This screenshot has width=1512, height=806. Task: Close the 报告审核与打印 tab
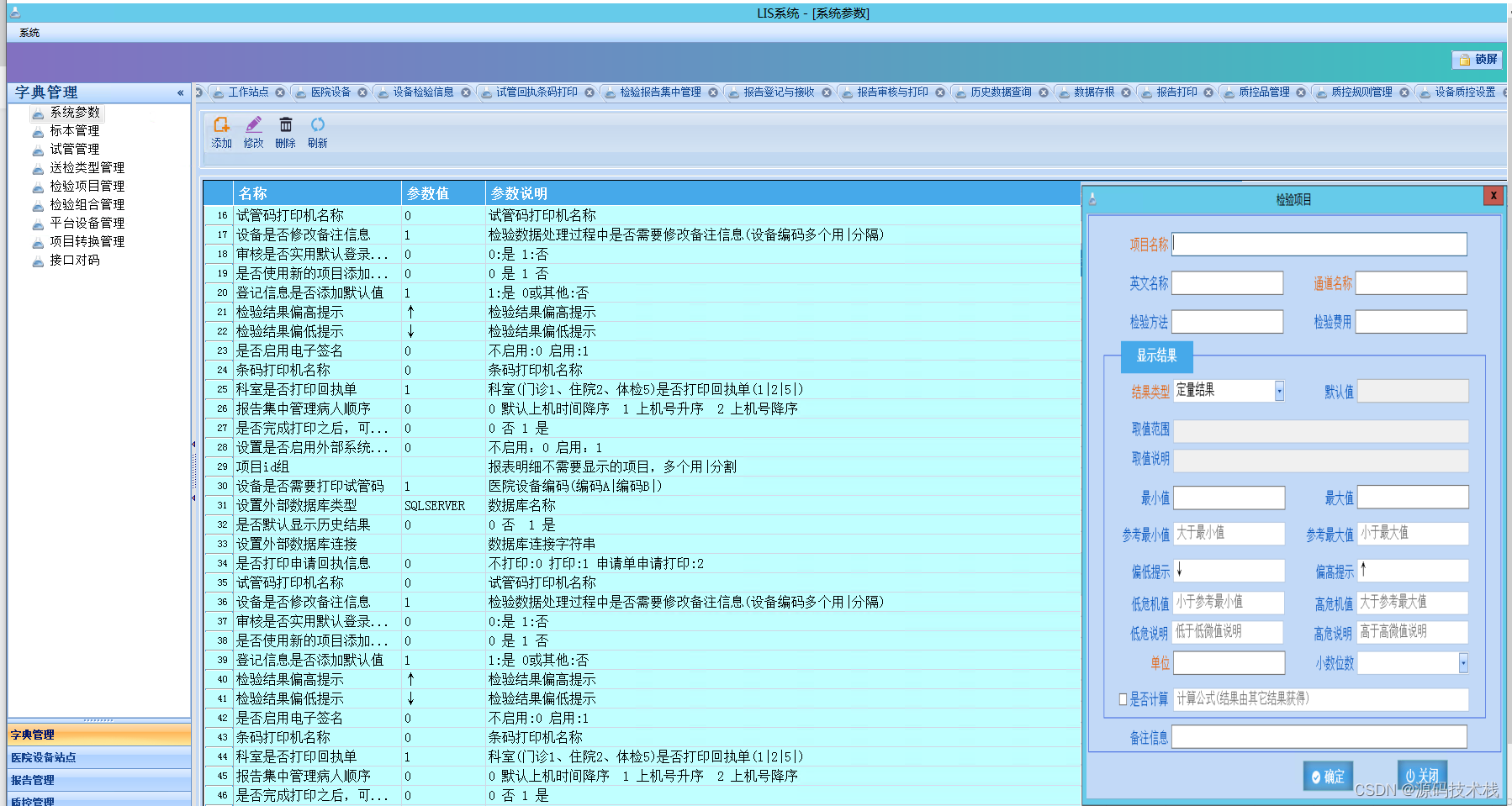(940, 92)
